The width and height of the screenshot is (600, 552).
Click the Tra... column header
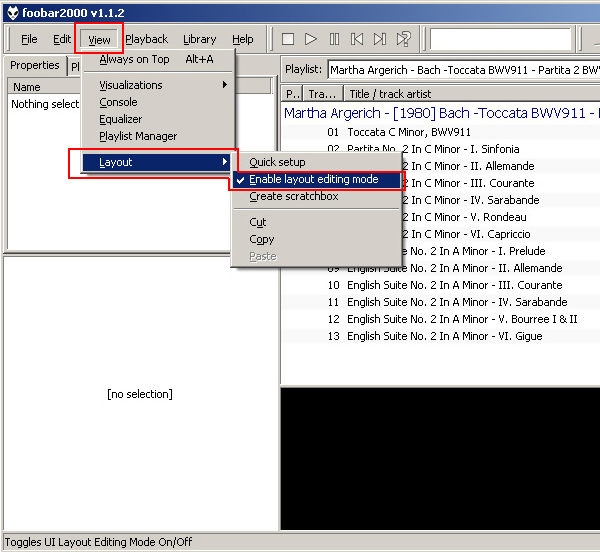[323, 94]
